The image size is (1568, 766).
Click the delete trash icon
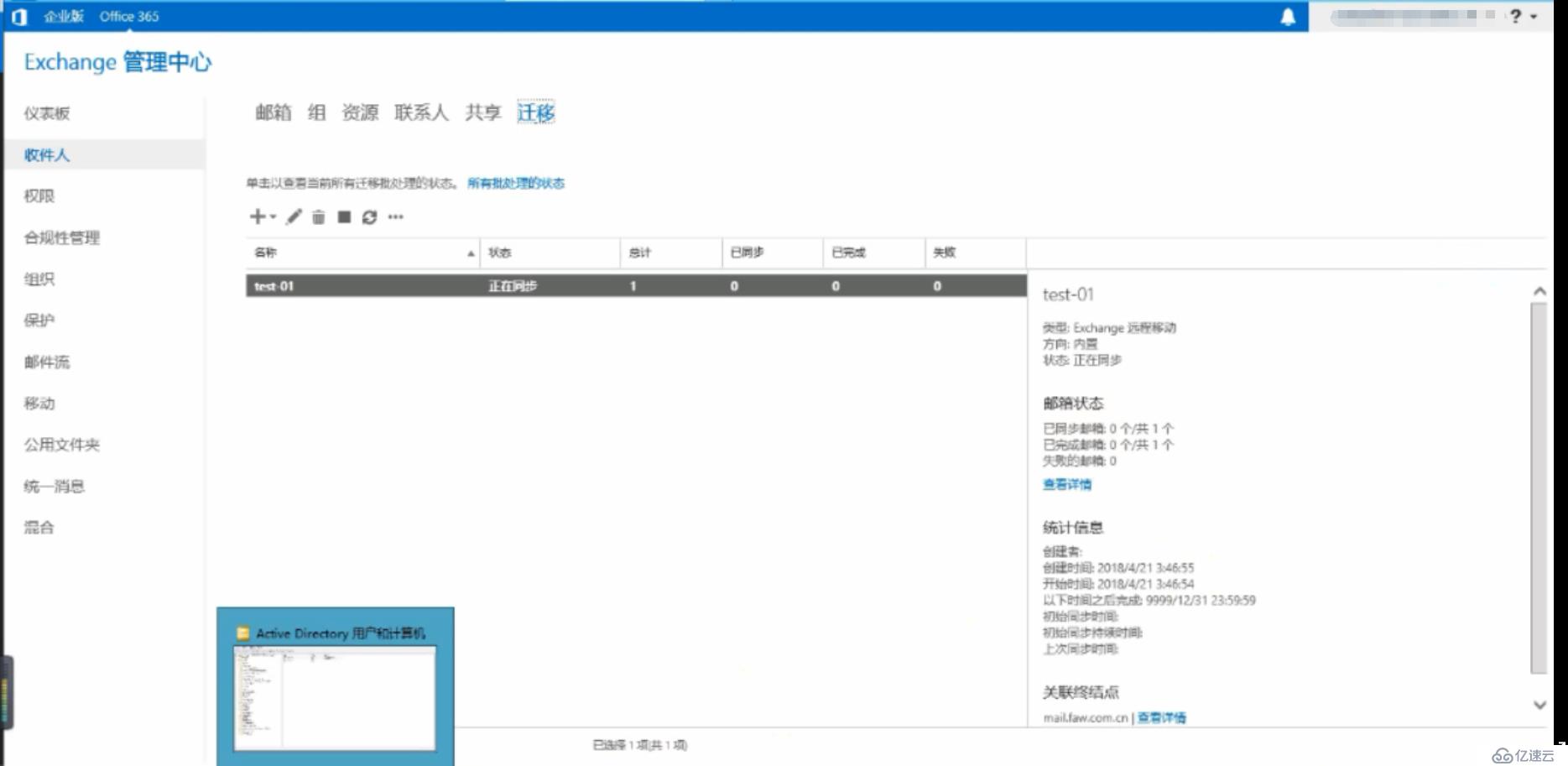[318, 217]
